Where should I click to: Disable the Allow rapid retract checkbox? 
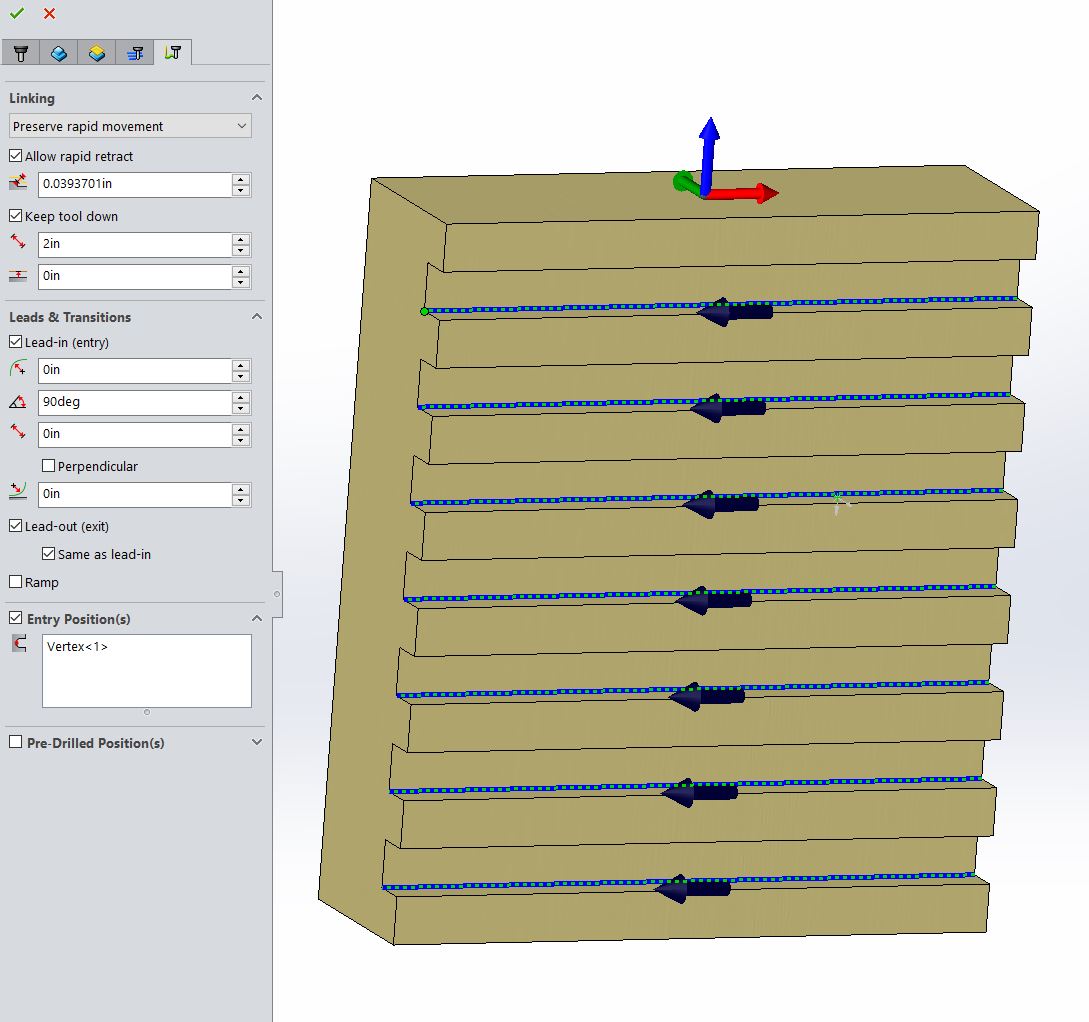click(x=16, y=156)
